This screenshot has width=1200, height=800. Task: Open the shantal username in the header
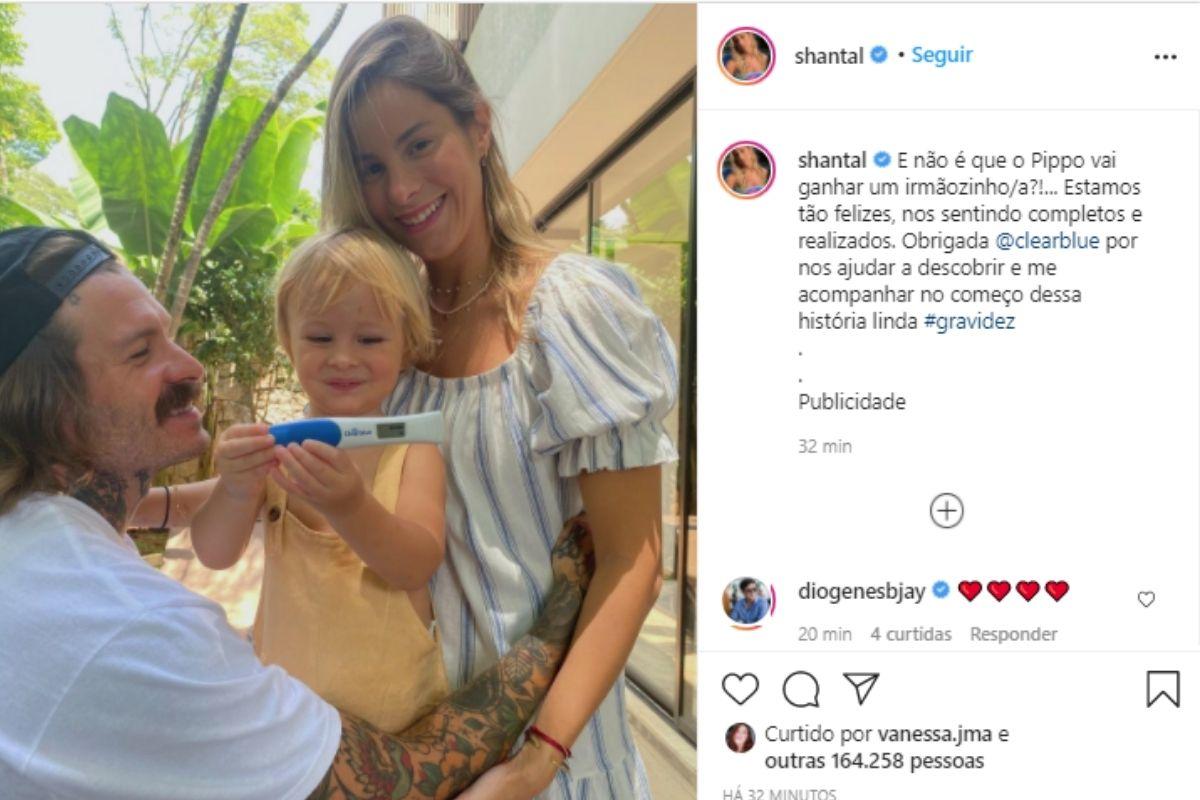(x=828, y=56)
